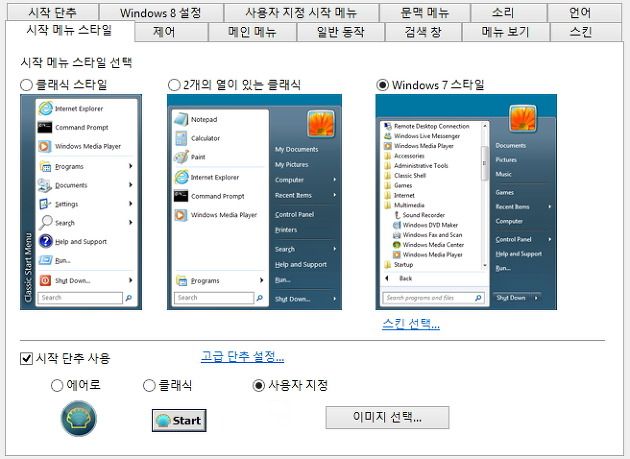Click the Search magnifier icon in classic preview
The image size is (630, 459).
tap(45, 222)
